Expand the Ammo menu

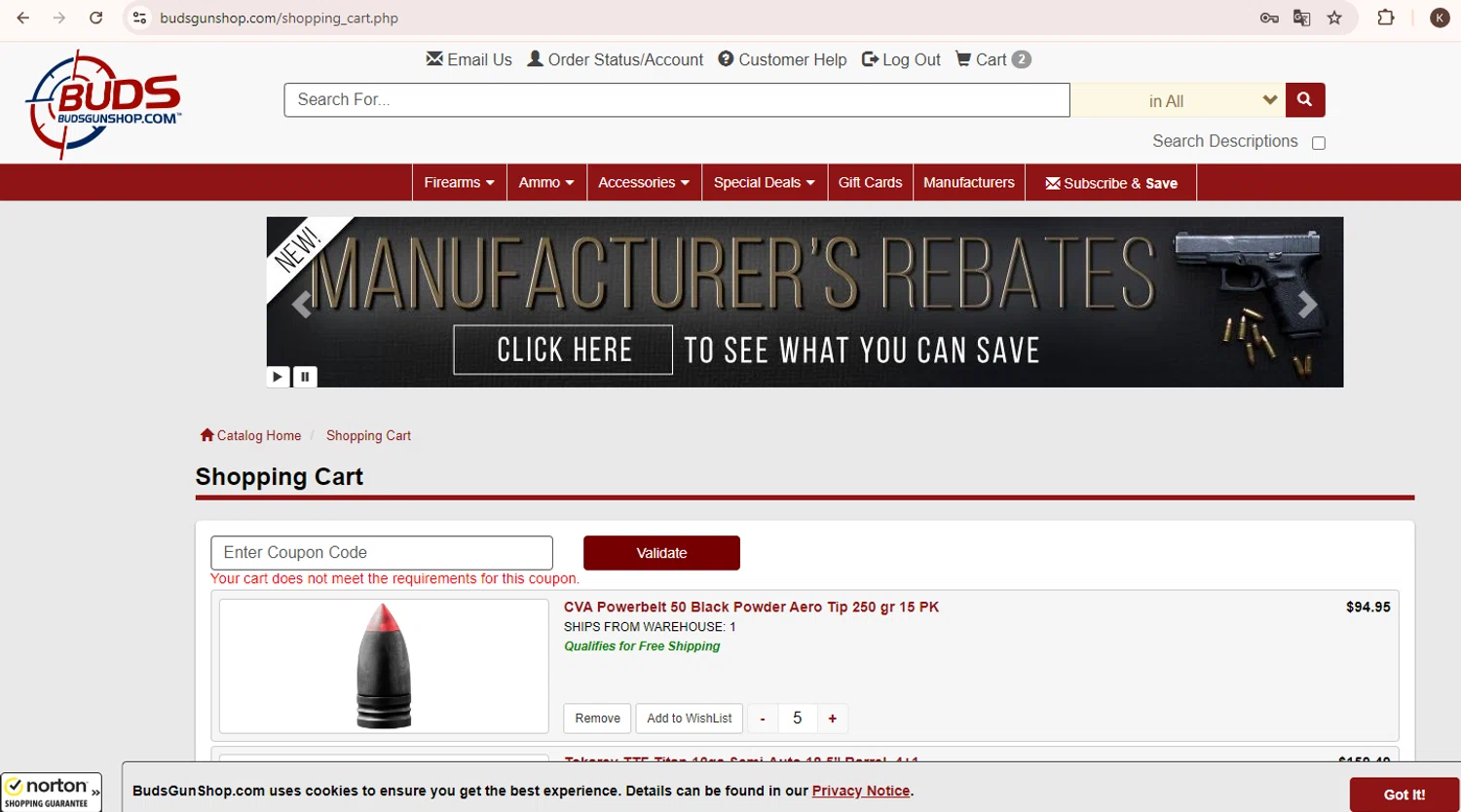point(546,182)
